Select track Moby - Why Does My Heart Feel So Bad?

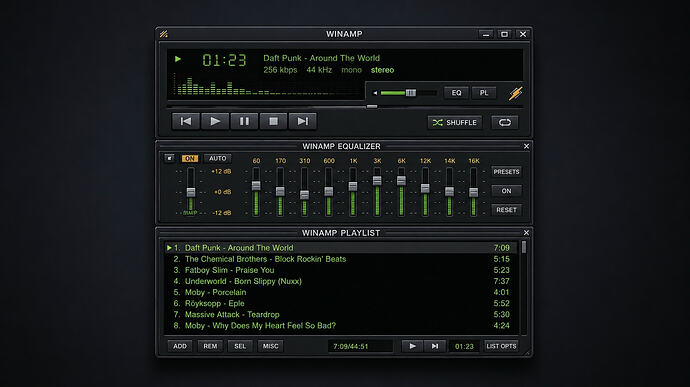(340, 325)
